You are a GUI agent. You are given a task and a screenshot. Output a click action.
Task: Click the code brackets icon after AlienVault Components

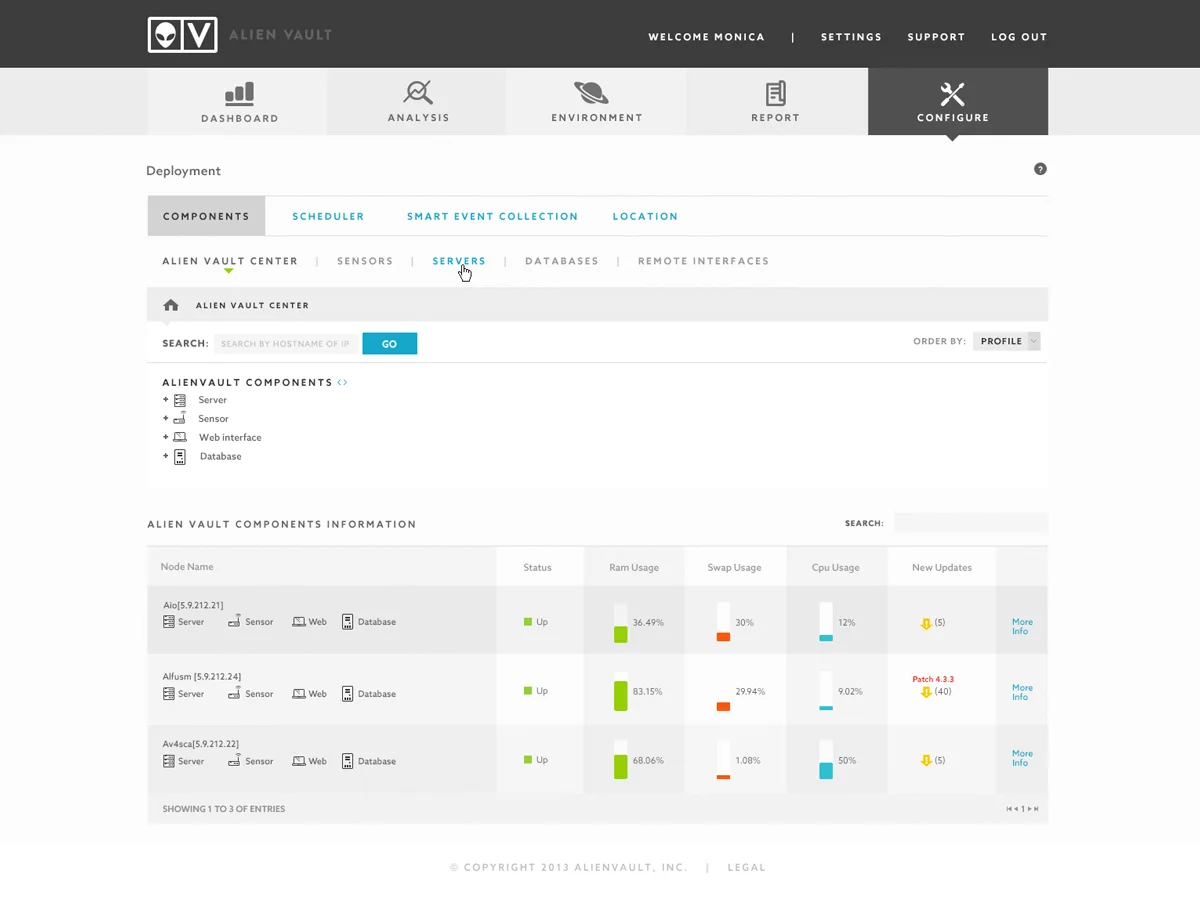[x=343, y=382]
